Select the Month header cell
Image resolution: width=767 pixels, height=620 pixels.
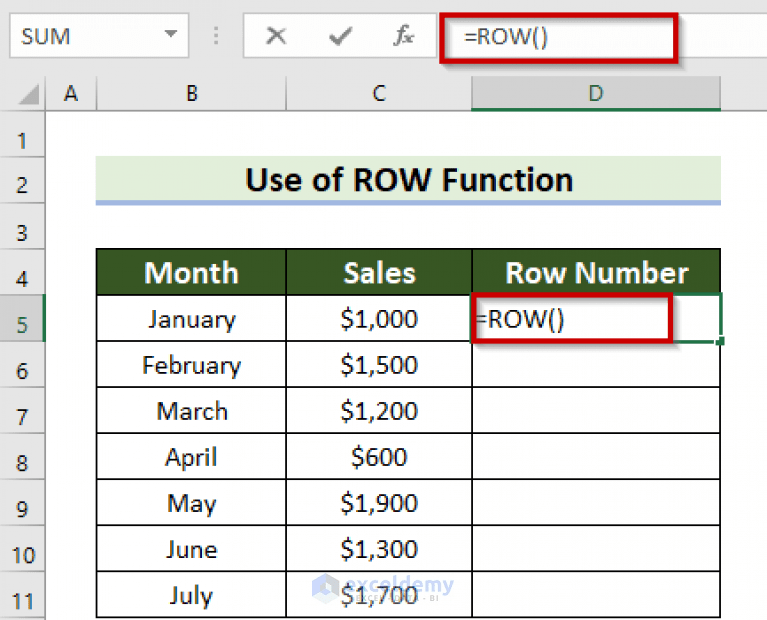[x=191, y=272]
